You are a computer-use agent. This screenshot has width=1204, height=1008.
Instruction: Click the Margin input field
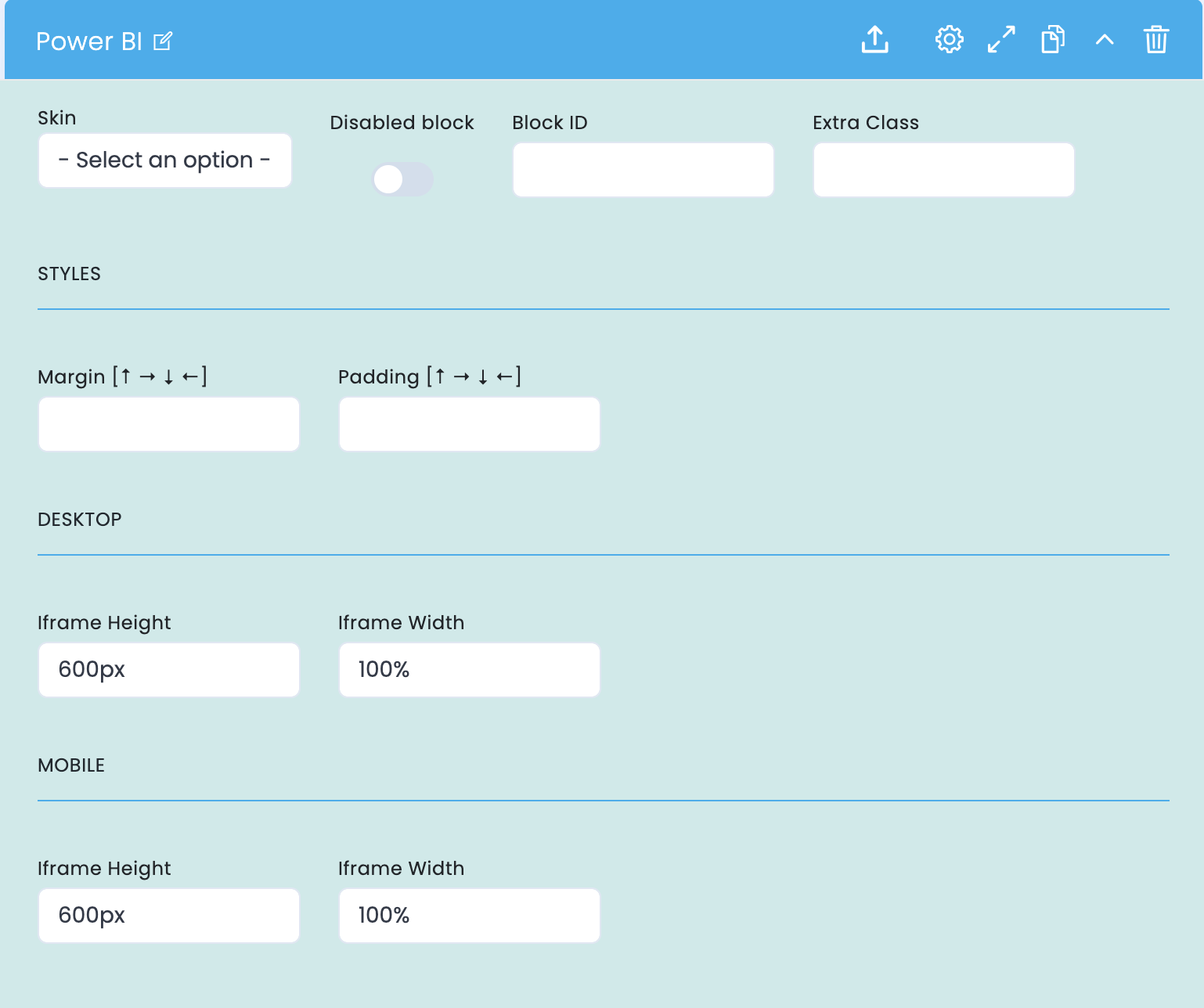169,424
